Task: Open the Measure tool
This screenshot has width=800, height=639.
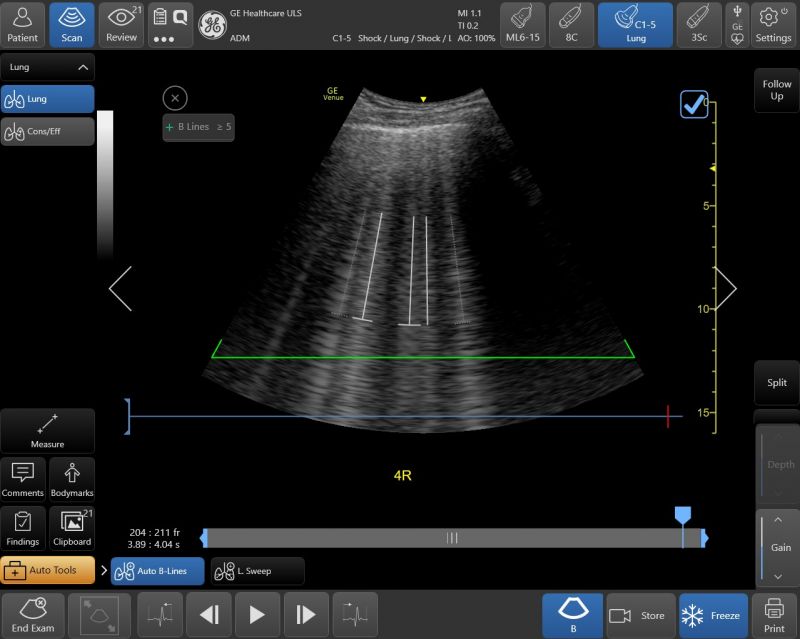Action: 47,431
